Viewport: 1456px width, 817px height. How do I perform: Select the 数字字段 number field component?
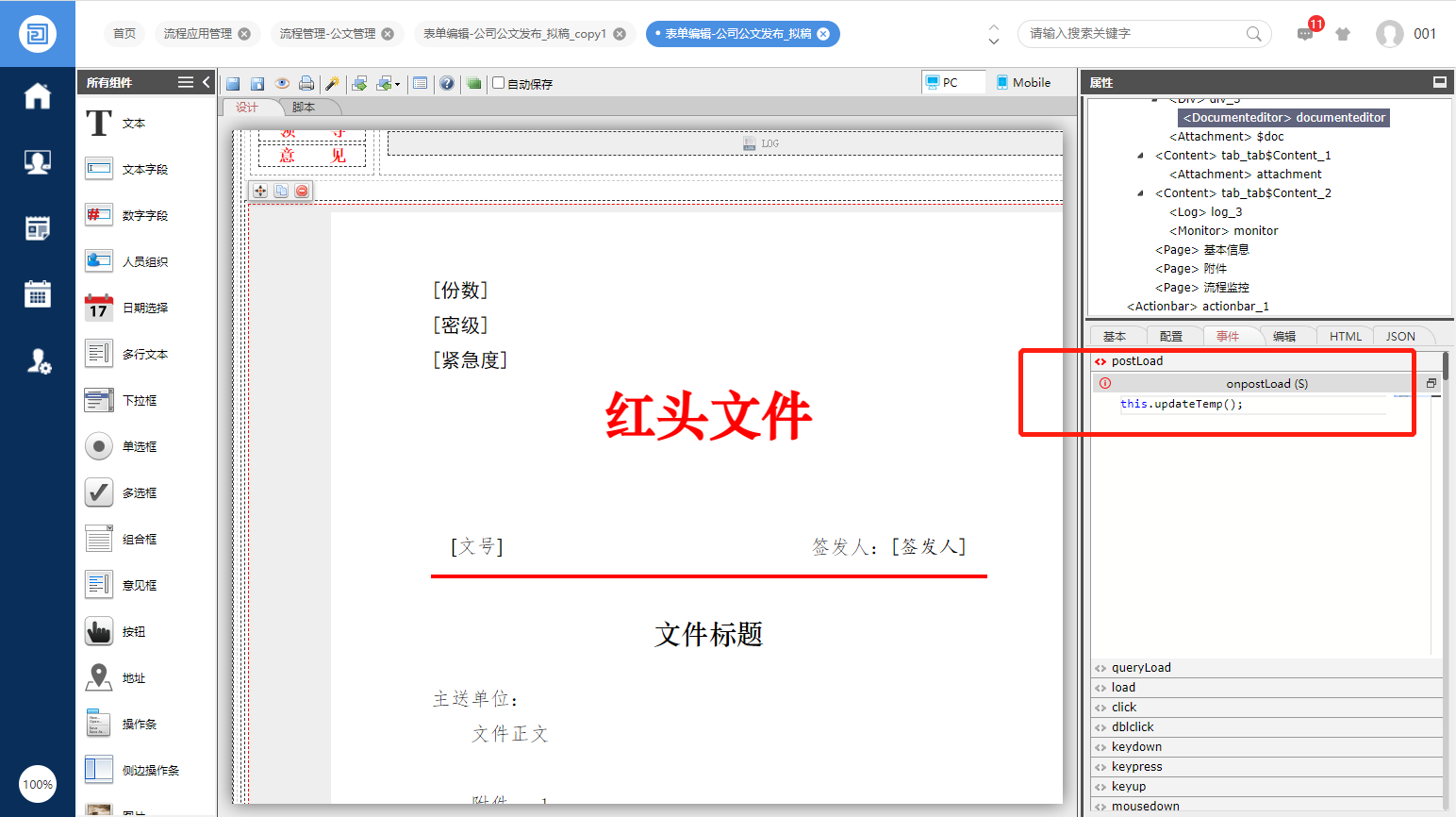[147, 215]
